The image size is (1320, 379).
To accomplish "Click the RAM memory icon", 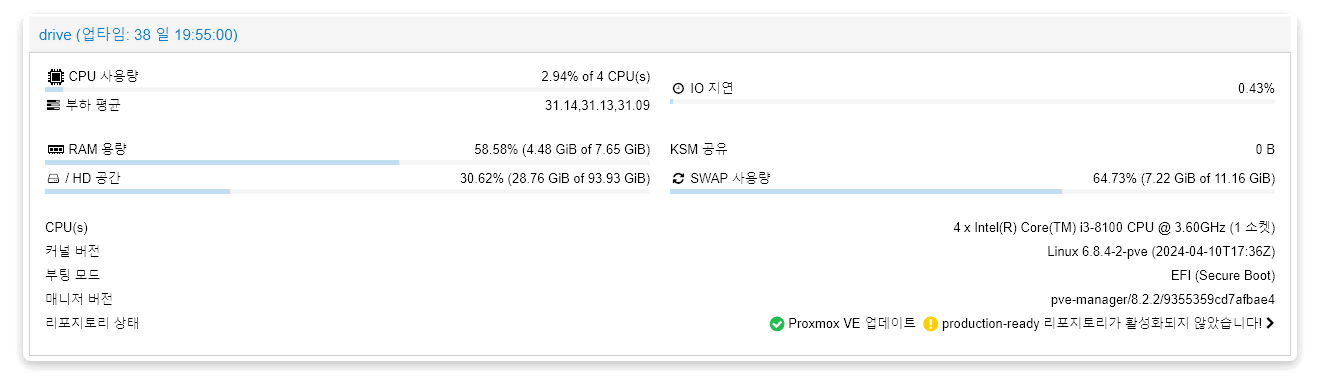I will [55, 150].
